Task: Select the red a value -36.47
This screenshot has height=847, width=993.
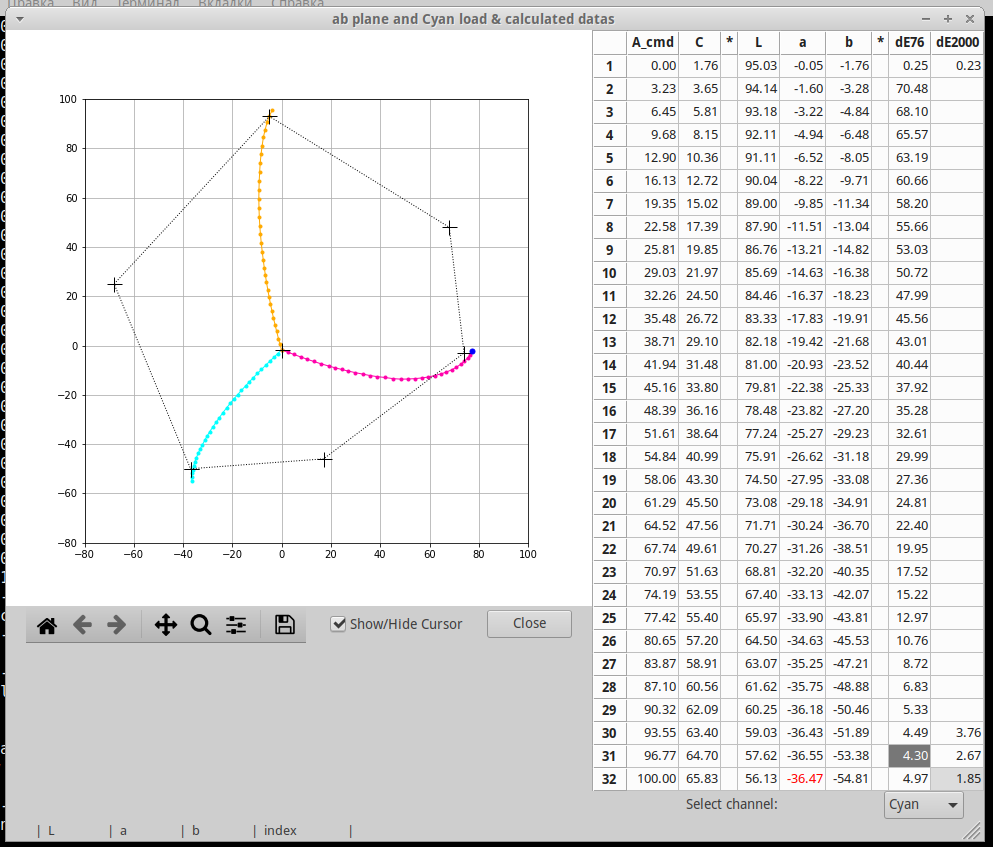Action: [802, 779]
